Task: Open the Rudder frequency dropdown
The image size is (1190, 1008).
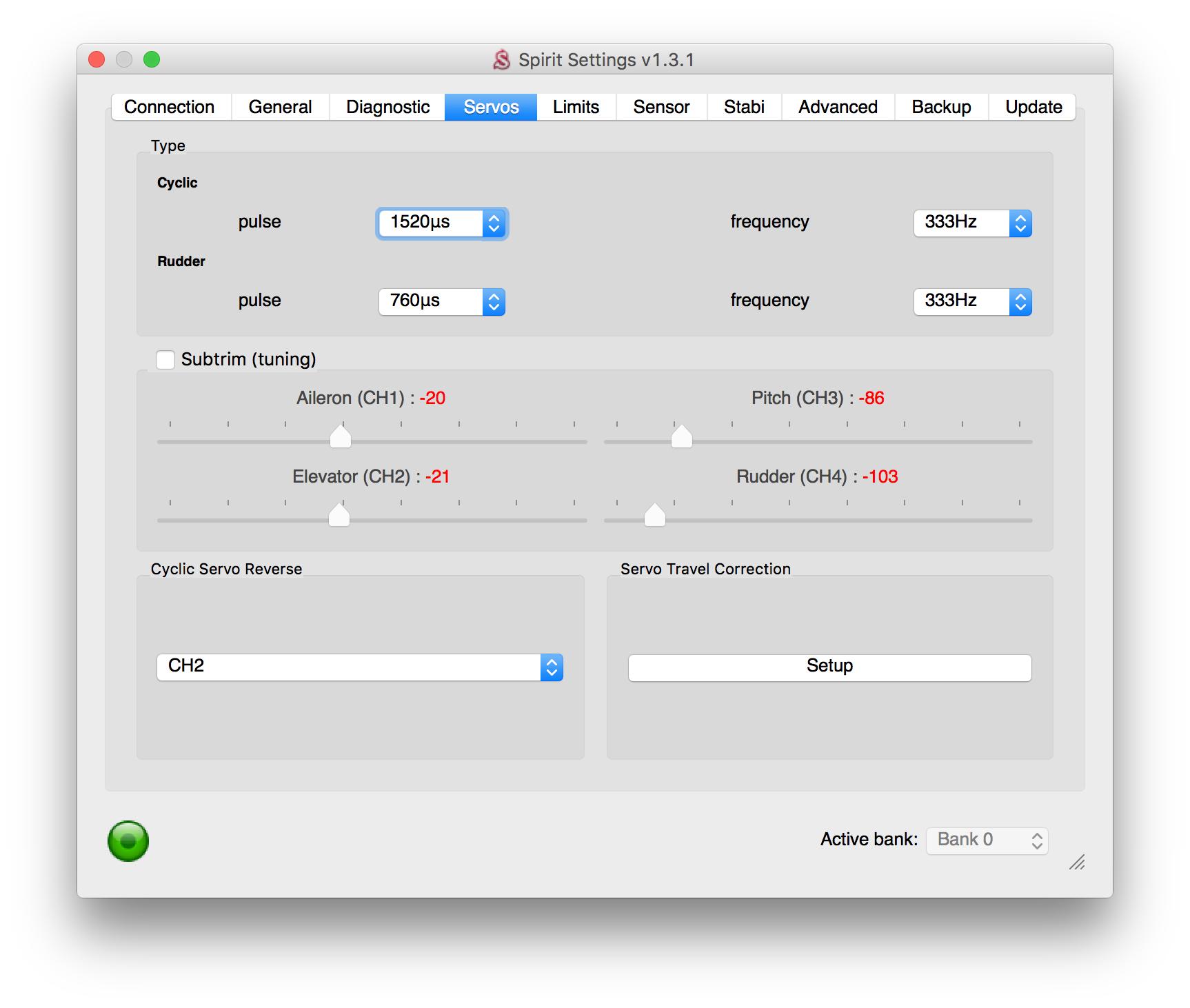Action: pos(972,301)
